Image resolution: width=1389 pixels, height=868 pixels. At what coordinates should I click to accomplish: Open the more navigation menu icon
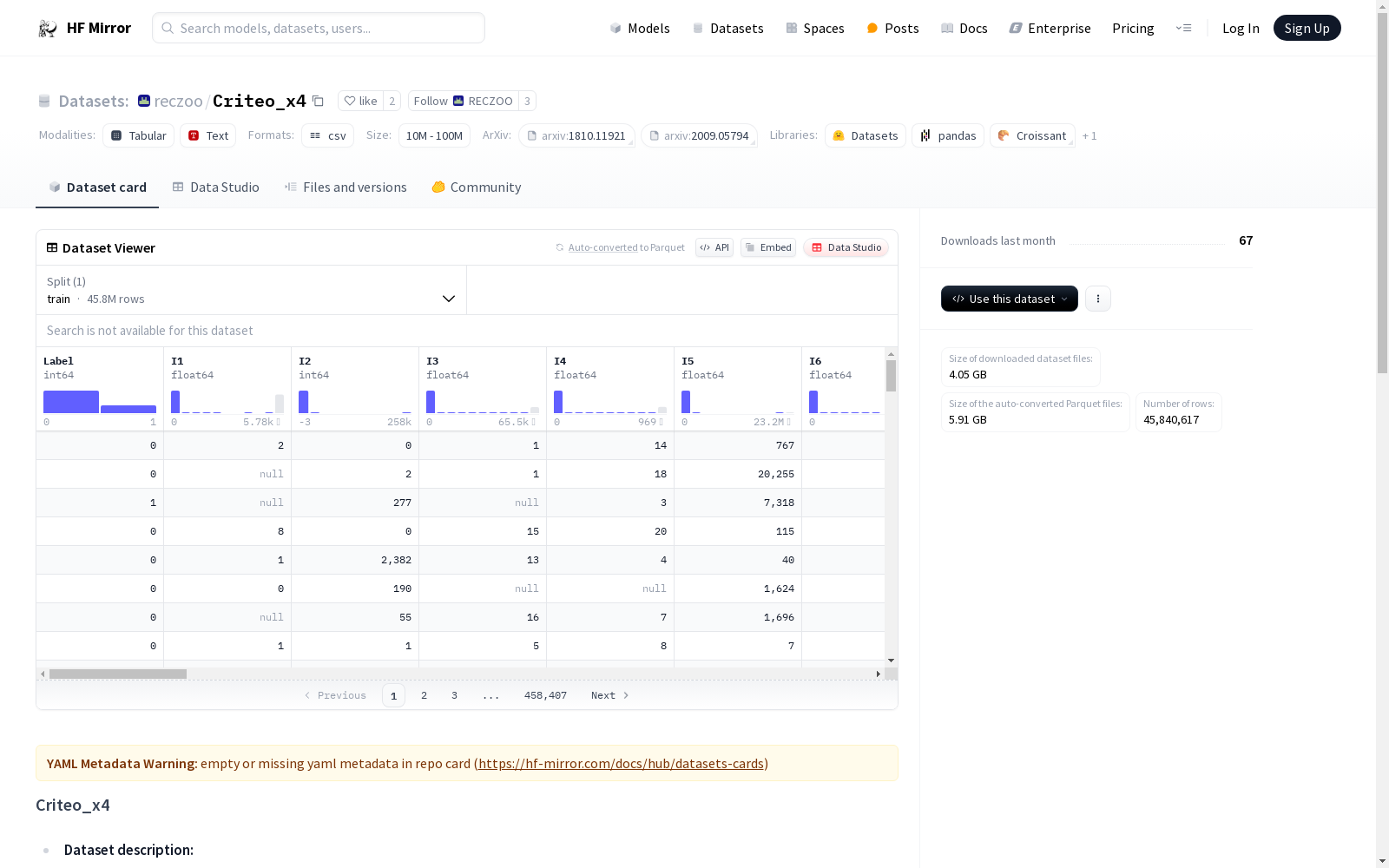1183,28
